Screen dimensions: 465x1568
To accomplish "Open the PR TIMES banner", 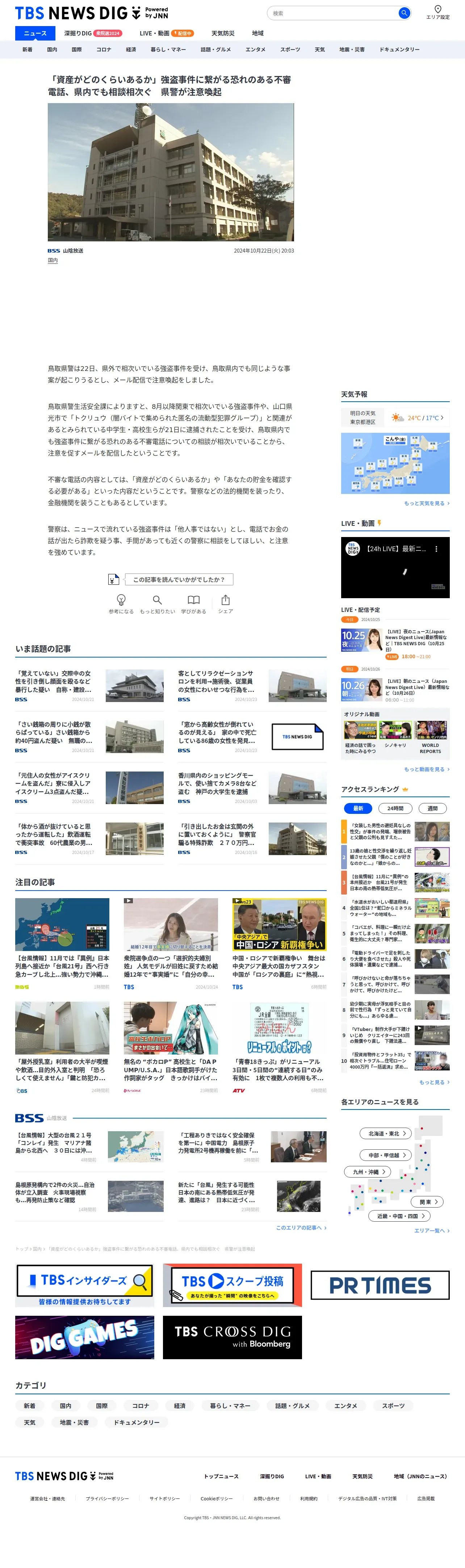I will coord(380,1285).
